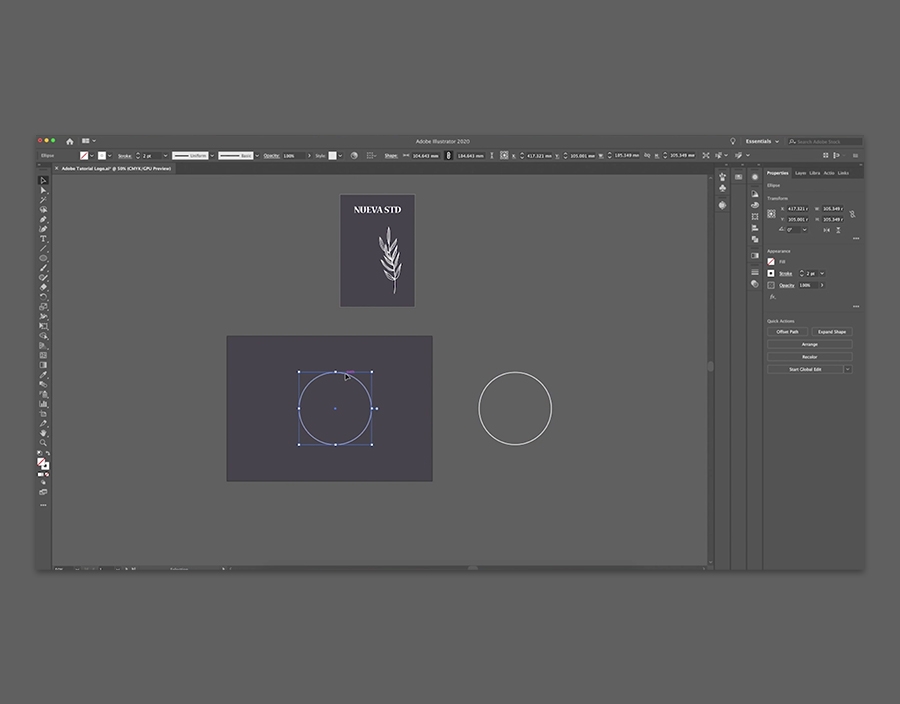Open the Uniform variable width profile dropdown

click(212, 155)
